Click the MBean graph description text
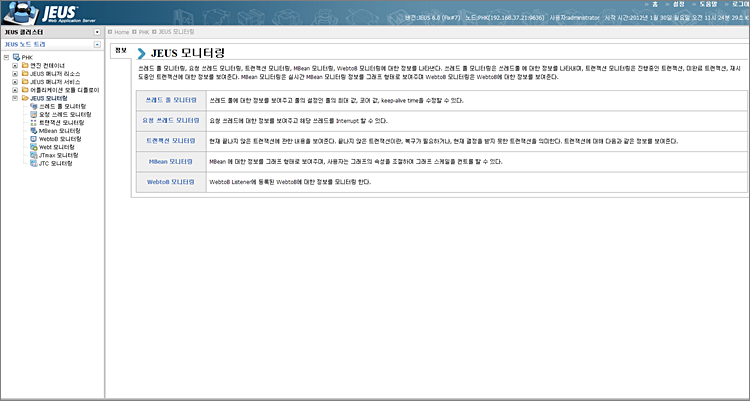Viewport: 750px width, 401px height. 356,162
